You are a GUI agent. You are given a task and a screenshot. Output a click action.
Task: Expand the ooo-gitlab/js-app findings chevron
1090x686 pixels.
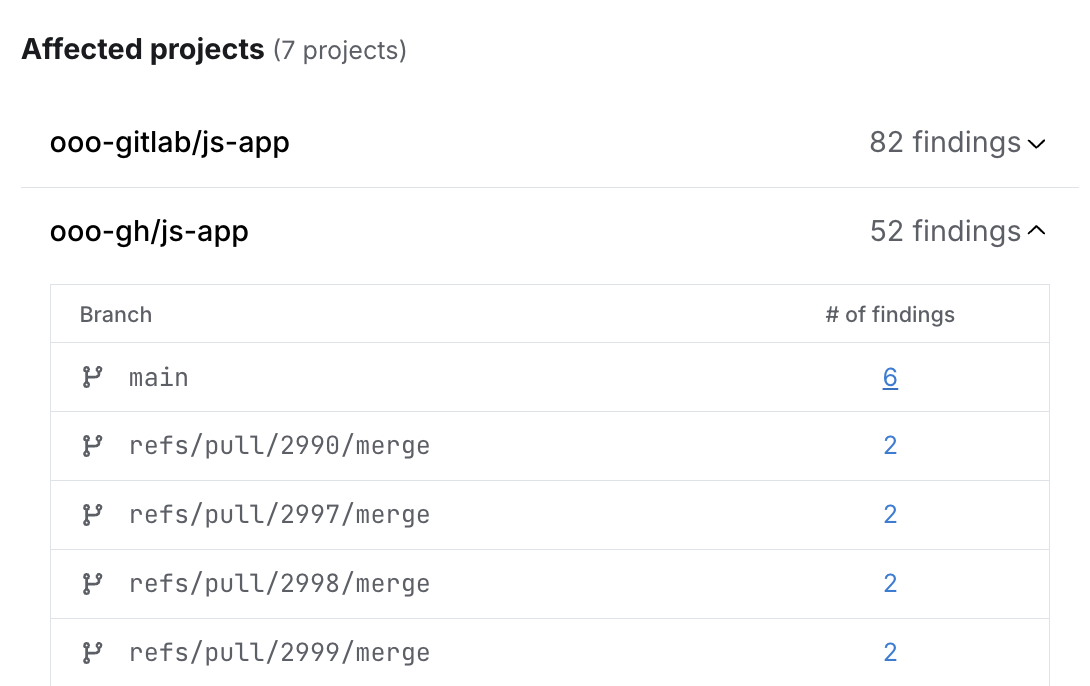pos(1036,144)
